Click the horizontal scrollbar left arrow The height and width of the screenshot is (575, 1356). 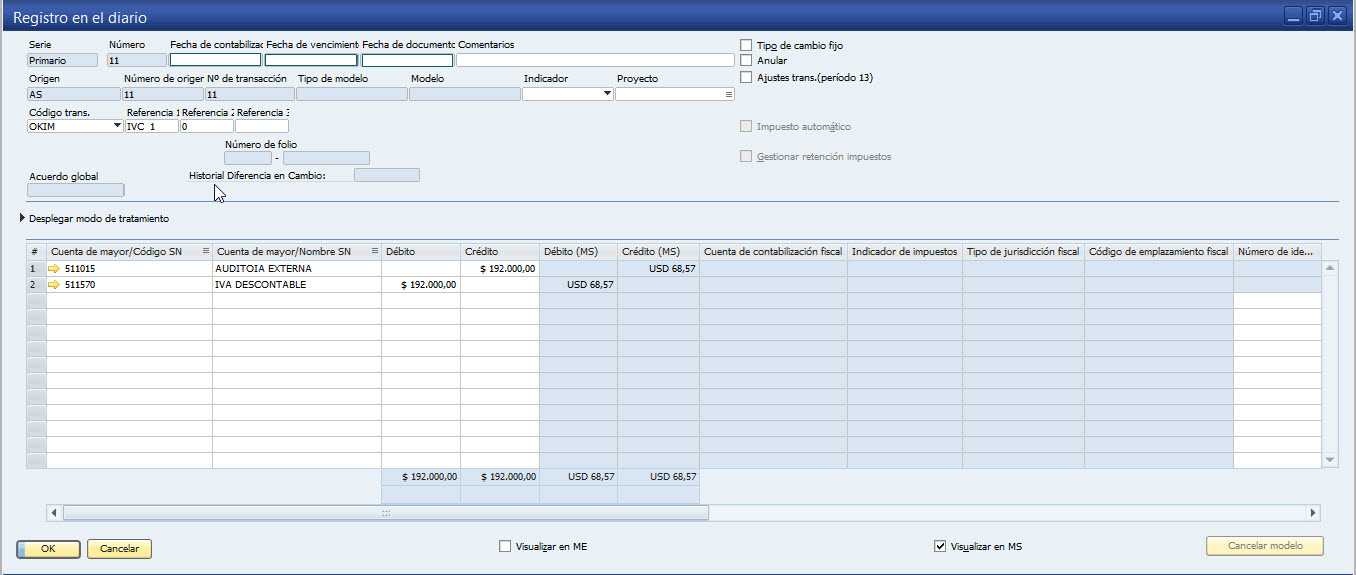coord(54,513)
